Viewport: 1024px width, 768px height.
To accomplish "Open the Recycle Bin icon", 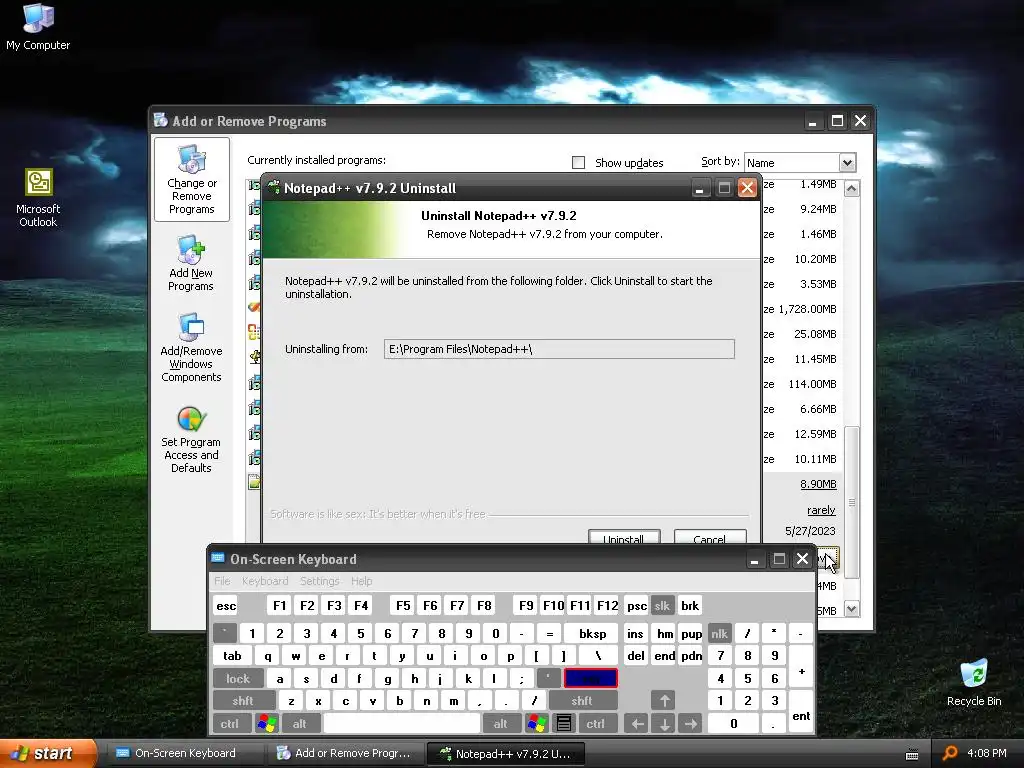I will coord(974,683).
